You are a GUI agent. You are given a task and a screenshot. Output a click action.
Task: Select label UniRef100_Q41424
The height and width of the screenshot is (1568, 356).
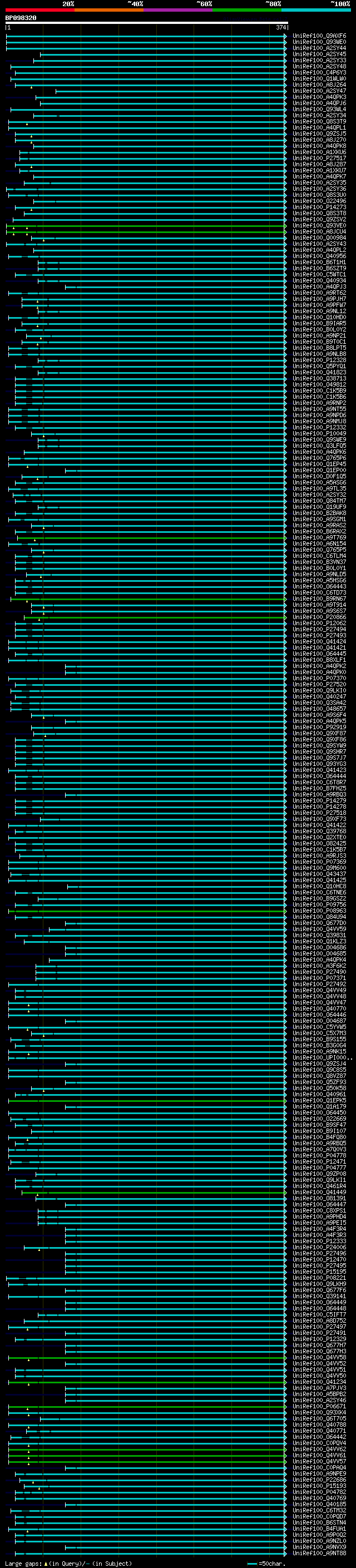[319, 641]
